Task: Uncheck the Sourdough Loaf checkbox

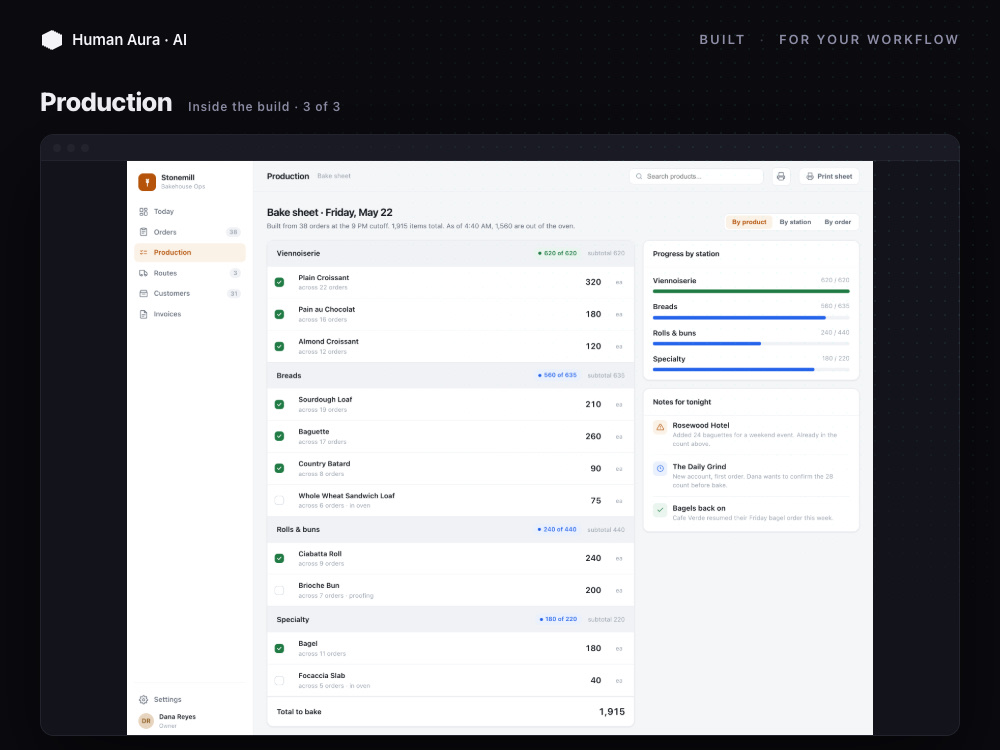Action: 279,404
